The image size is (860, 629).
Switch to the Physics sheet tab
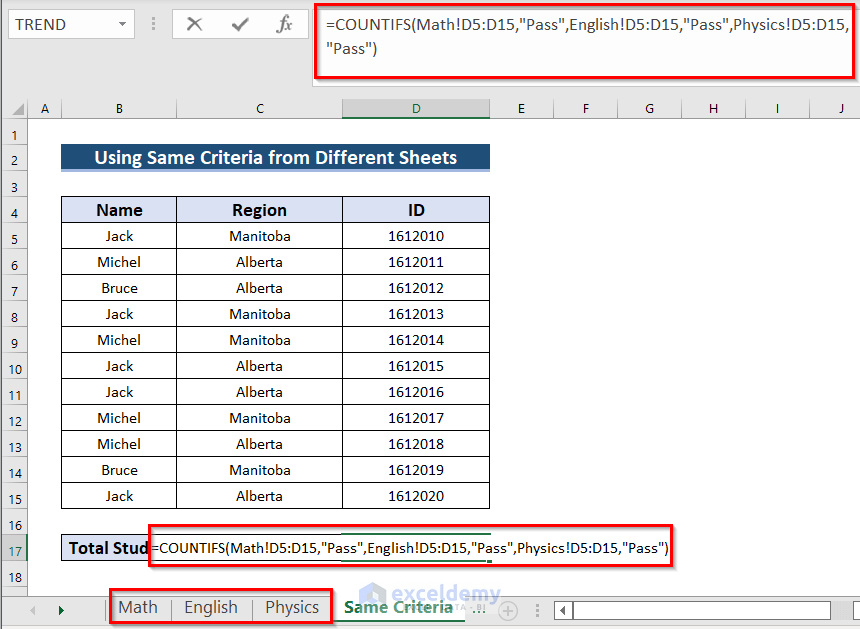coord(292,607)
